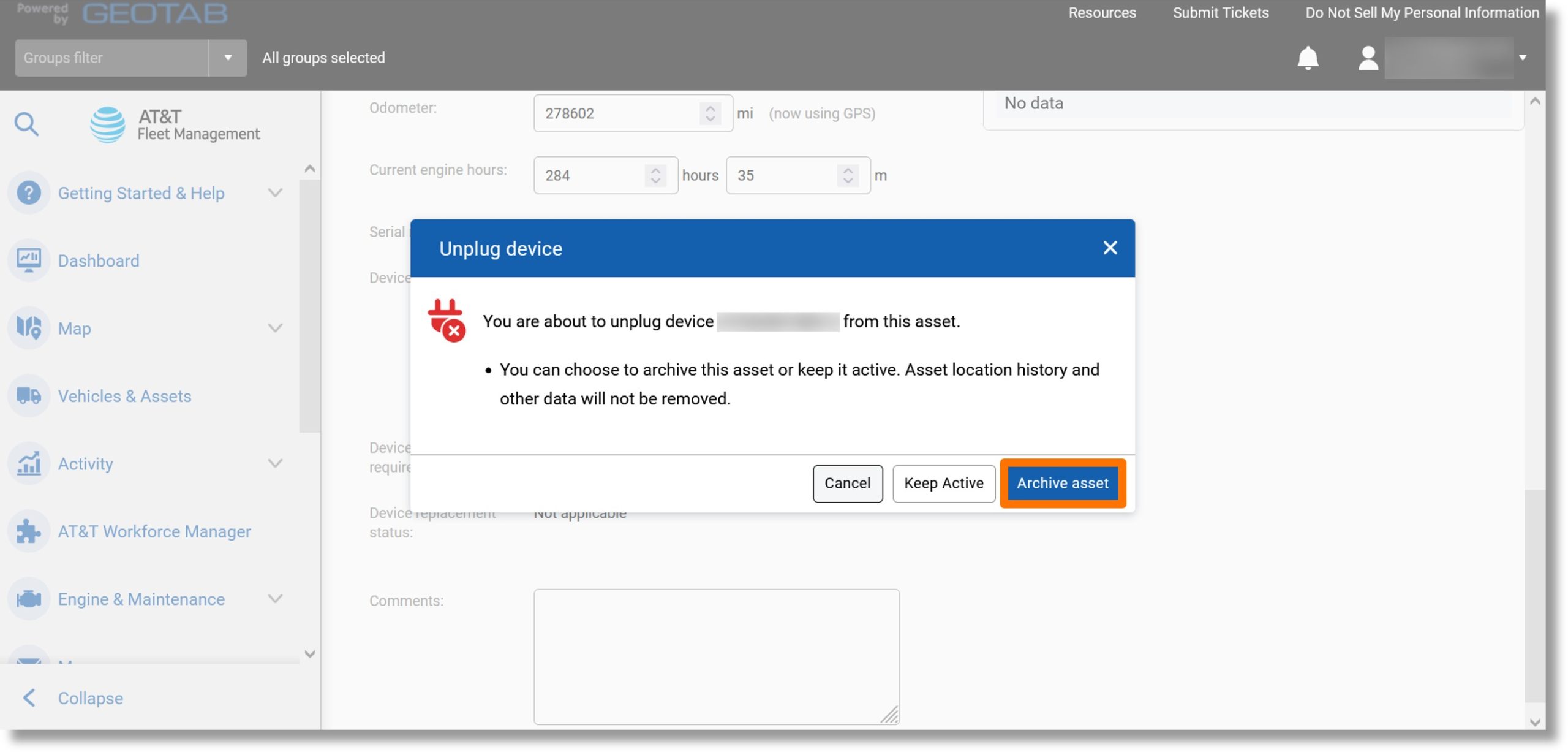Click the "Unplug device" dialog title
The width and height of the screenshot is (1568, 752).
click(500, 249)
